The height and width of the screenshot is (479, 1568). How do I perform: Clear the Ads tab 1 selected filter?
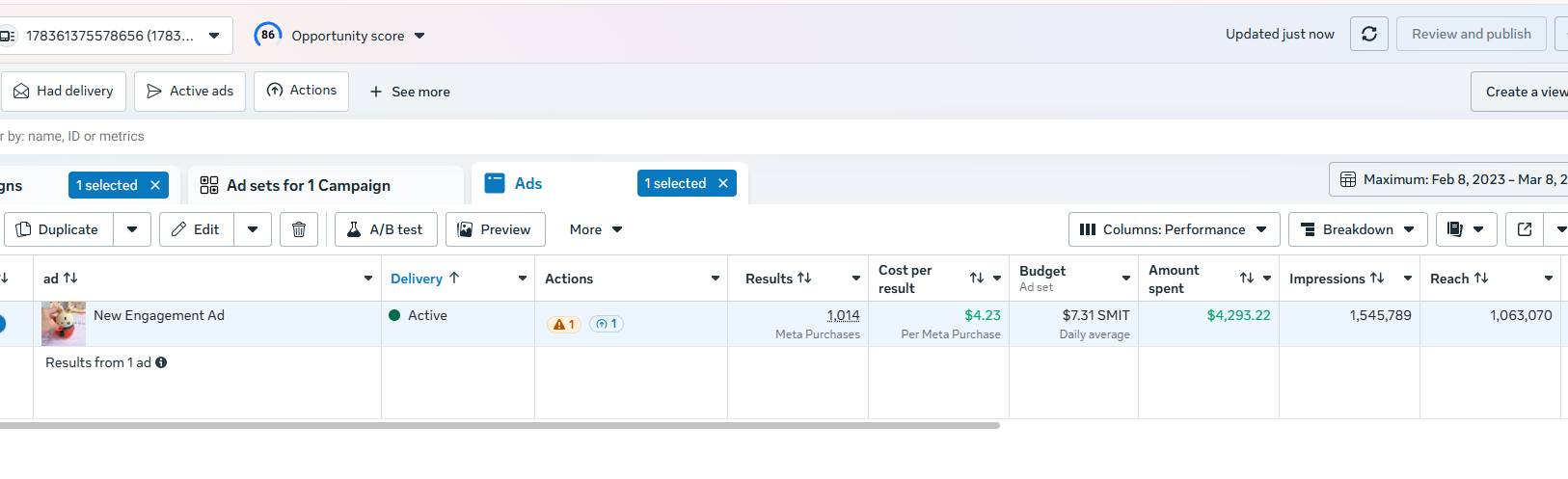723,183
